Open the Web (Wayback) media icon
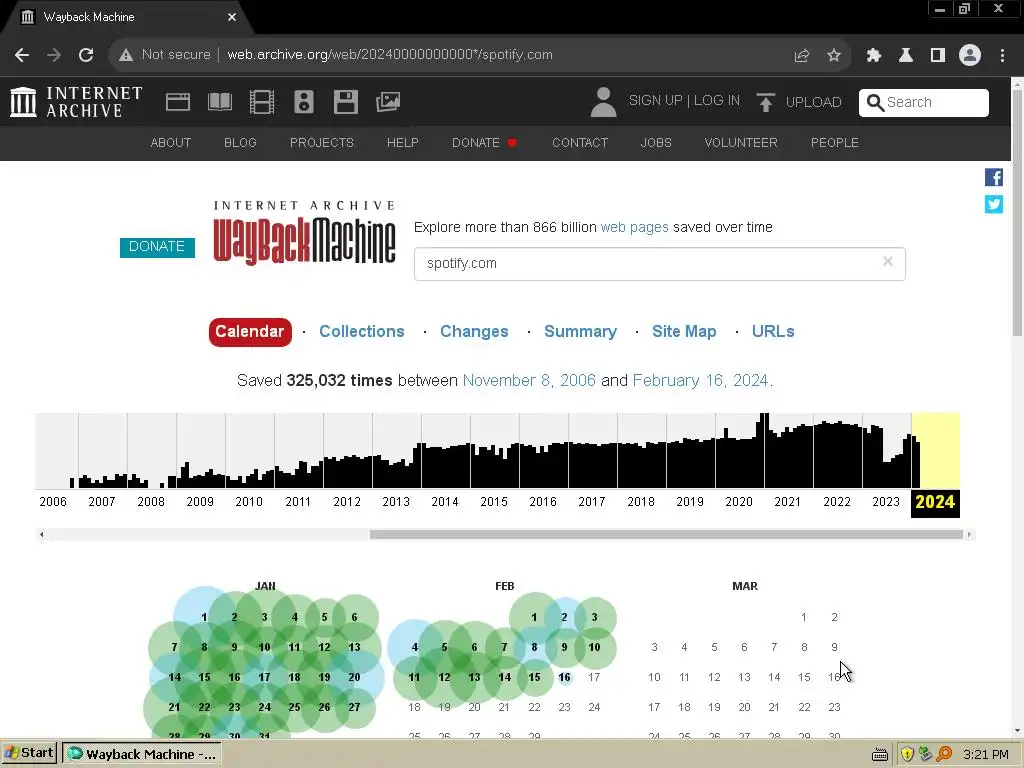Screen dimensions: 1024x768 (x=178, y=102)
